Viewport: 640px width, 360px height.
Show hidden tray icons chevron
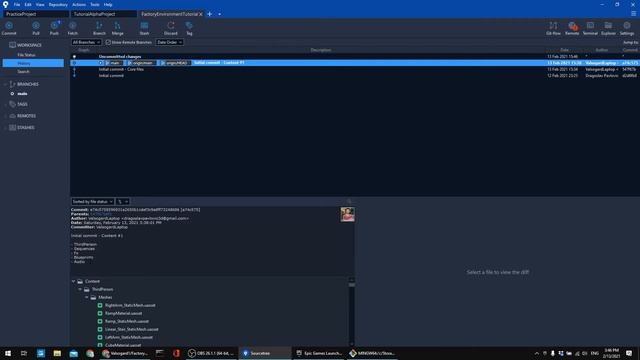[537, 353]
